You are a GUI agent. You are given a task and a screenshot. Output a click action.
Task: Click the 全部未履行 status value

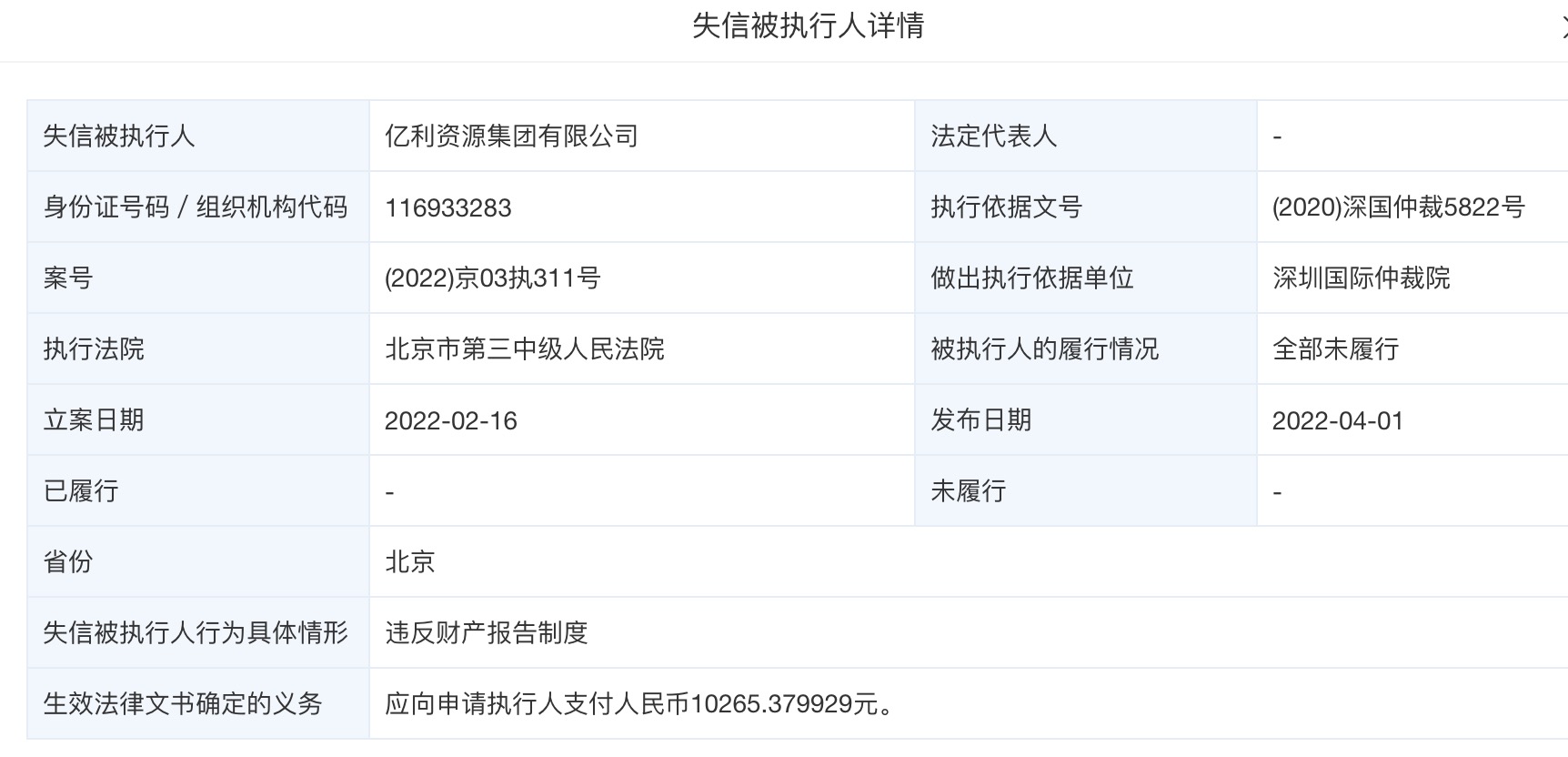click(1336, 349)
